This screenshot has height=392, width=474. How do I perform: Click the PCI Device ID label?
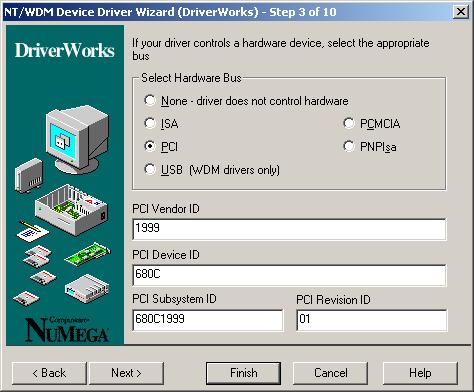166,255
